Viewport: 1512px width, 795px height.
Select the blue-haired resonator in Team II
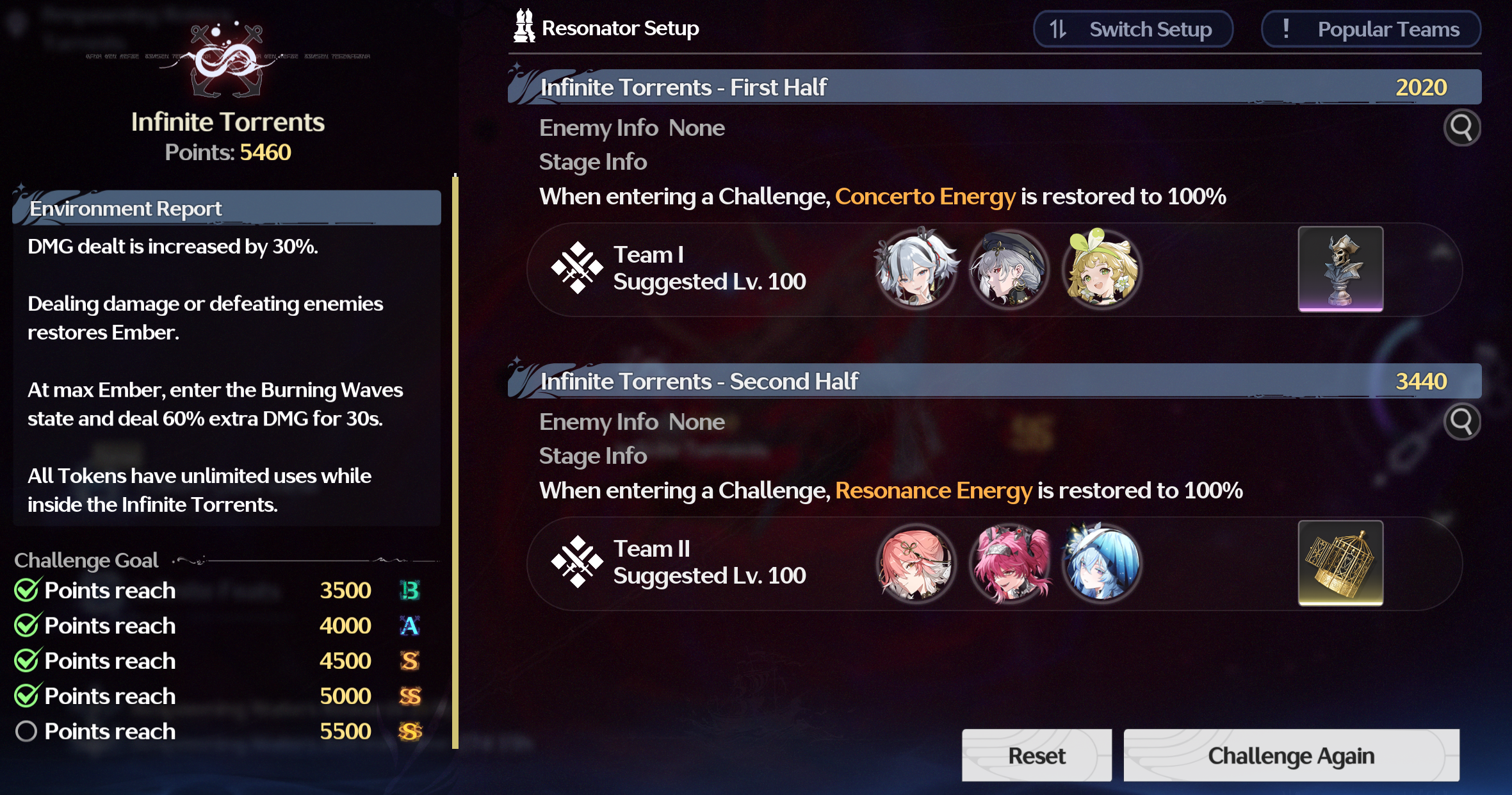[x=1101, y=563]
